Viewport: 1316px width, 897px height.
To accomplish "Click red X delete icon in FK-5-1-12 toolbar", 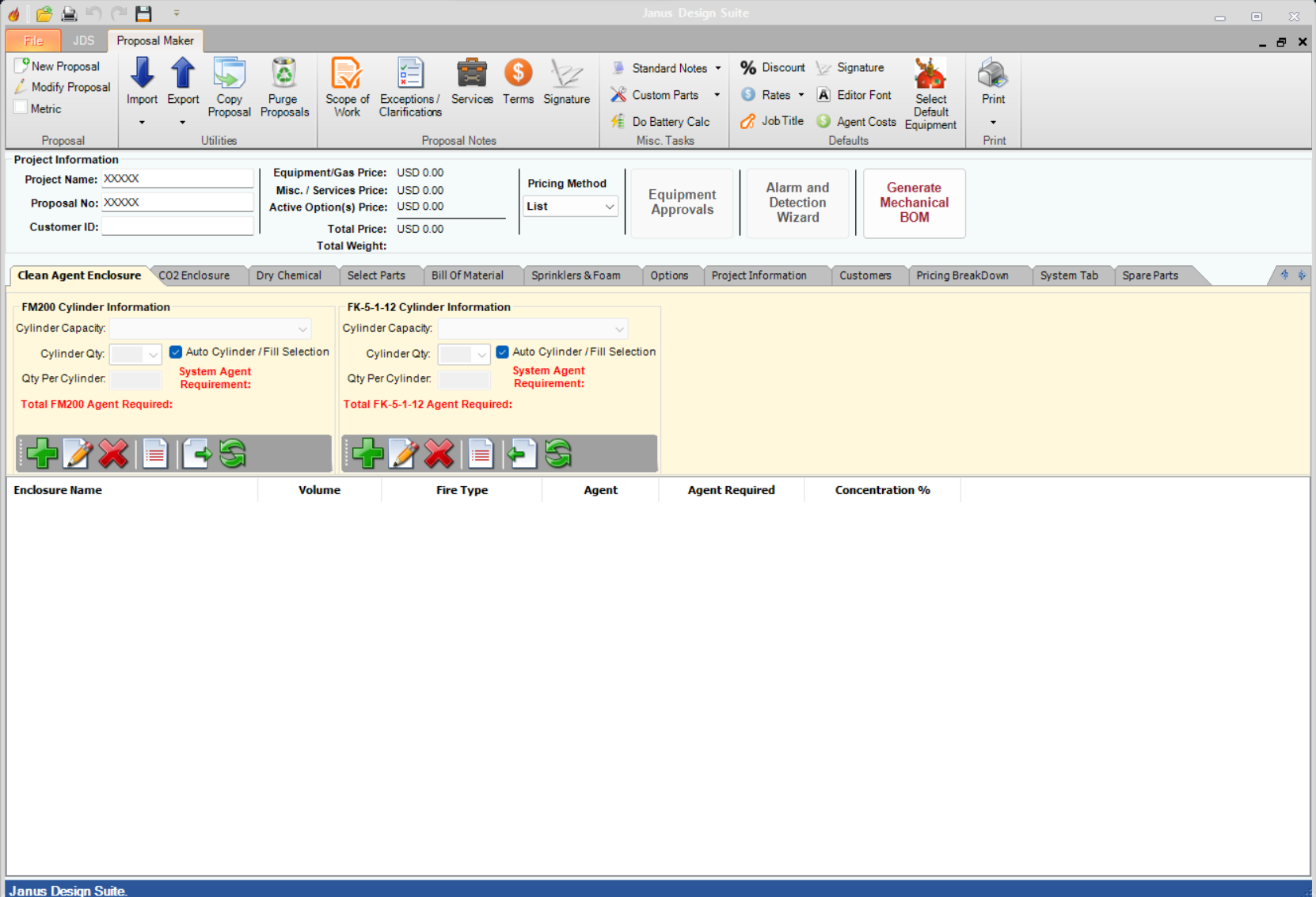I will pos(439,454).
